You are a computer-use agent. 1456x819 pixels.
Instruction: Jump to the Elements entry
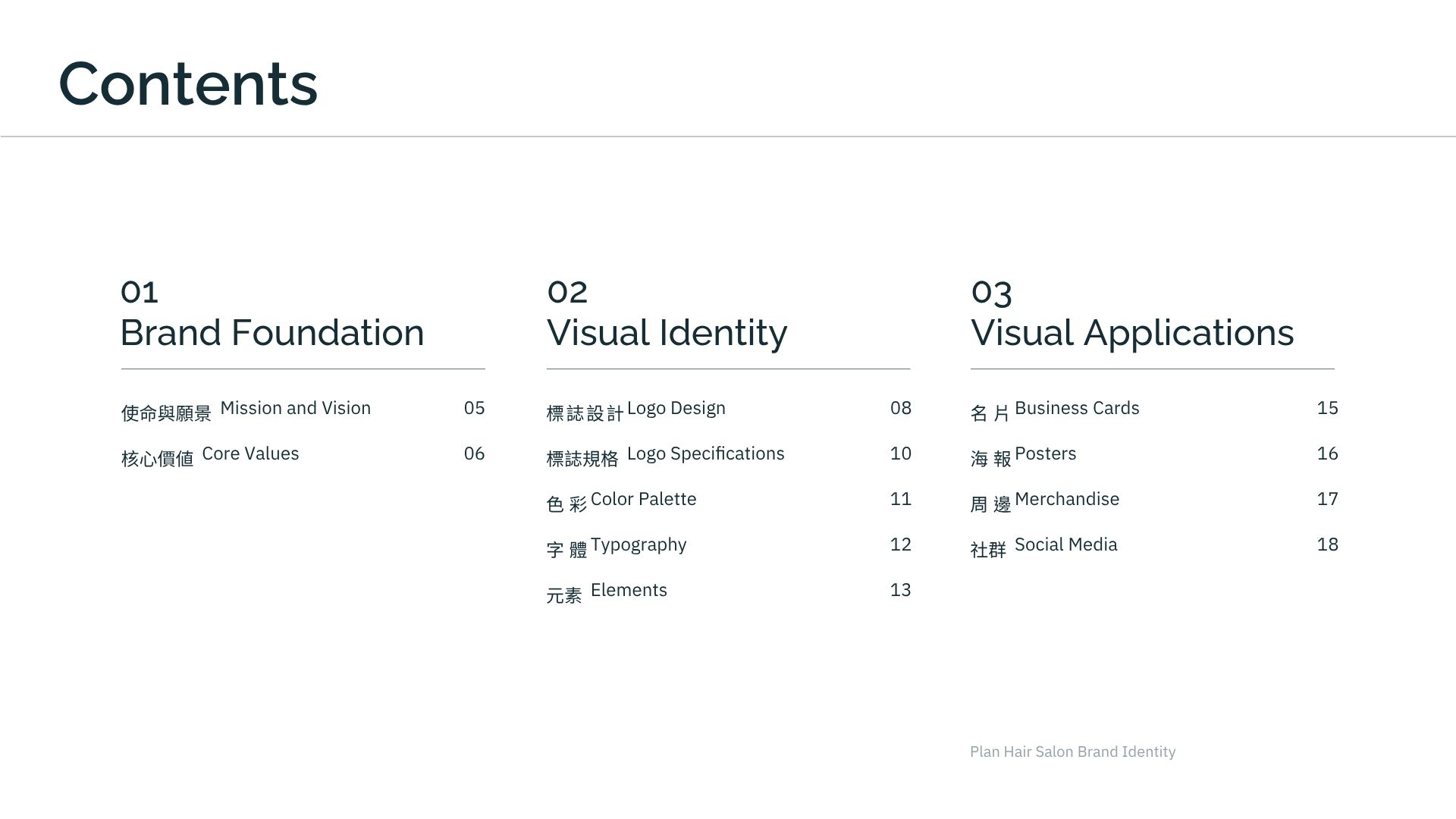pos(629,591)
